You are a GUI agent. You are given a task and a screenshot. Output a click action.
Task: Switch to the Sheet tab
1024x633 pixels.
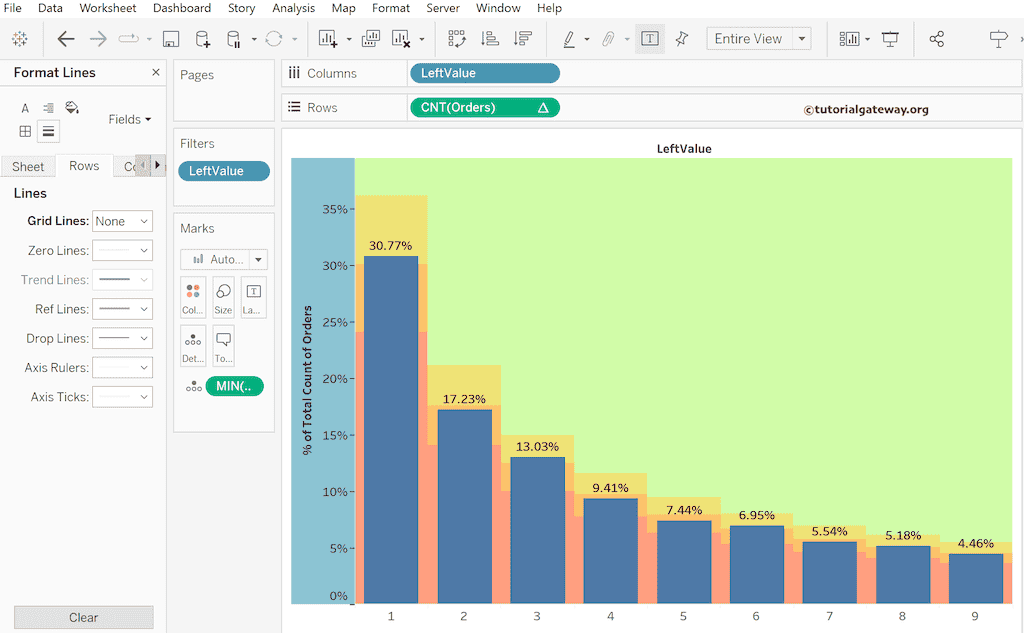pos(28,166)
